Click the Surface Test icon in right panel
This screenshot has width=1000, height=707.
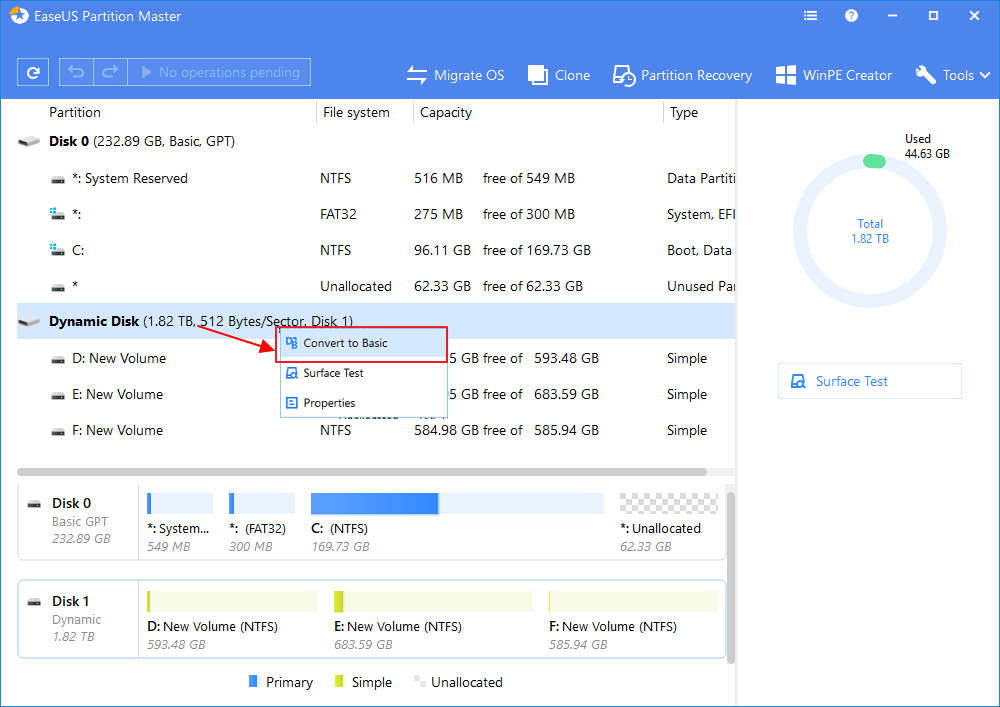(798, 381)
